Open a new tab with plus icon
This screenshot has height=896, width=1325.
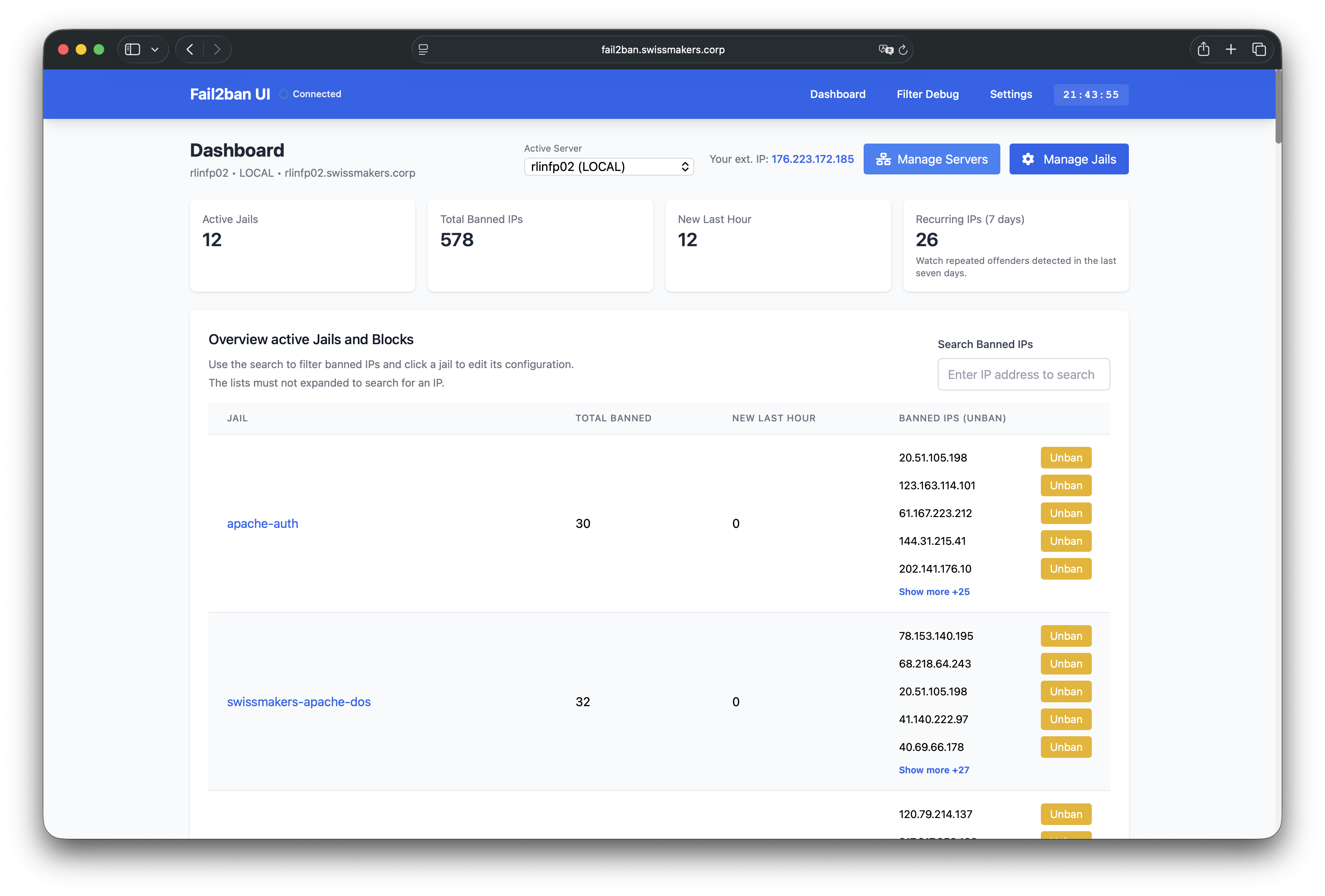coord(1231,50)
